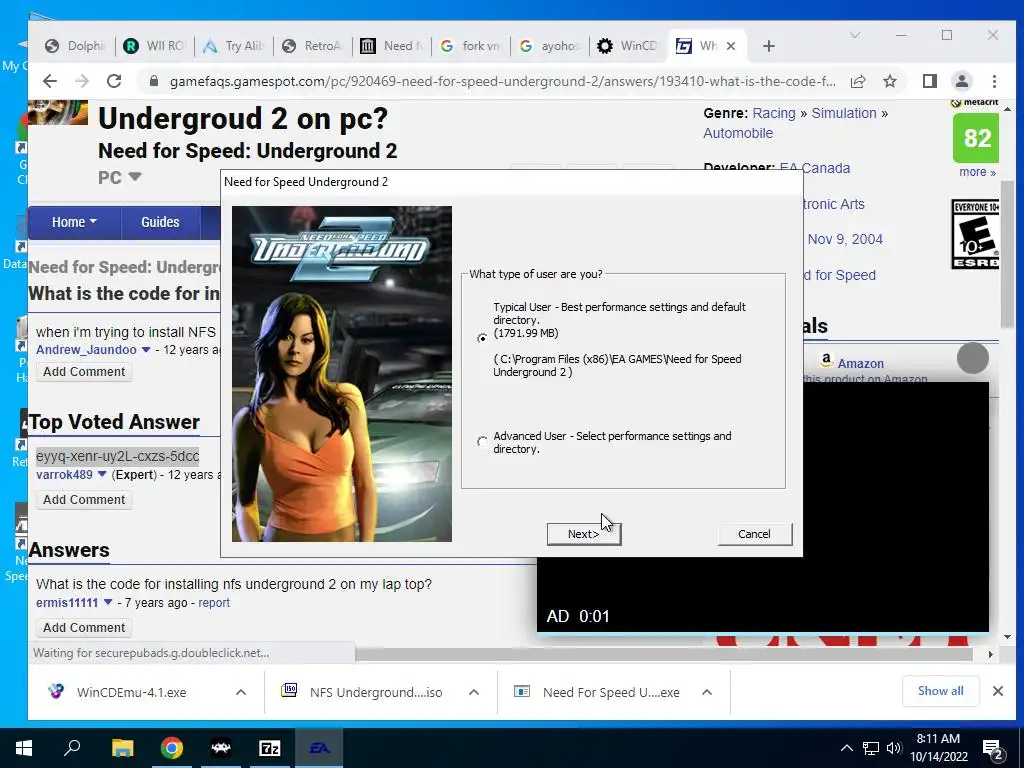
Task: Close the active GameFAQs tab
Action: (731, 46)
